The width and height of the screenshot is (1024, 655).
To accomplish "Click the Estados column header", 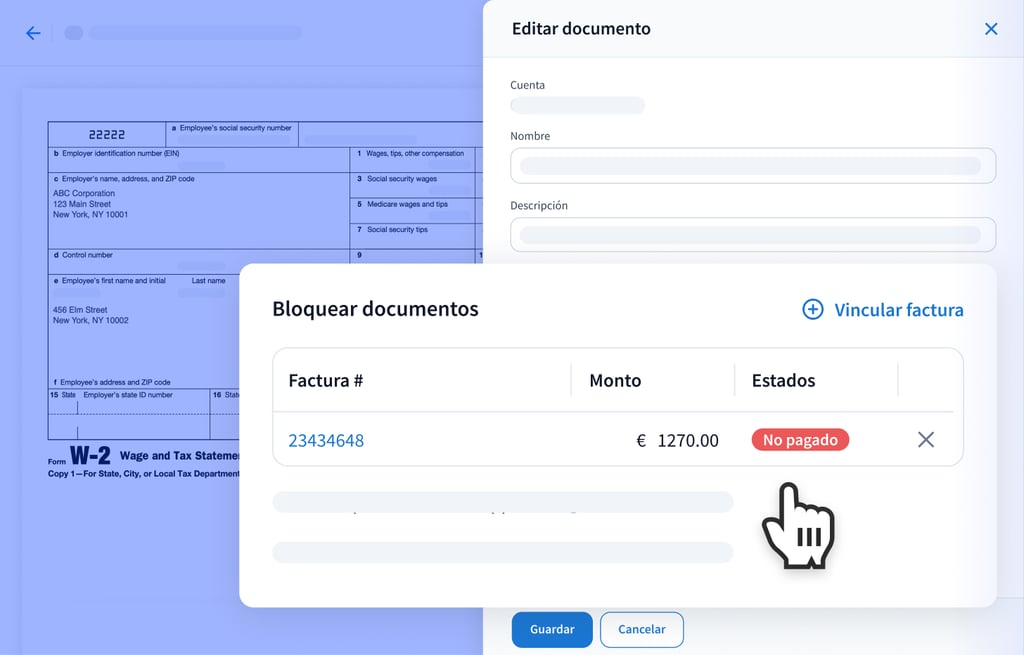I will (x=783, y=380).
